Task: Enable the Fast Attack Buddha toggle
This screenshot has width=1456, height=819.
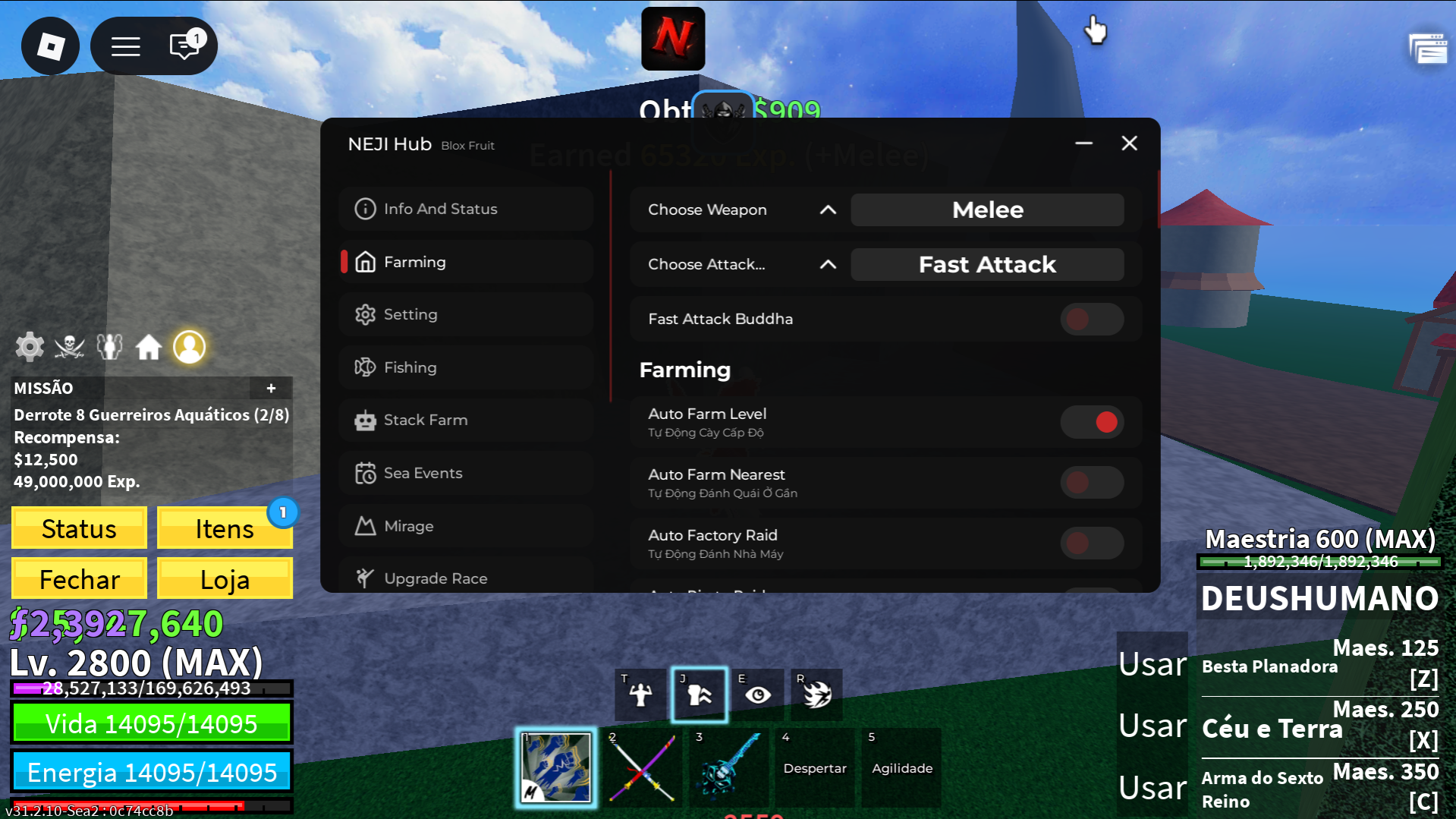Action: [1091, 319]
